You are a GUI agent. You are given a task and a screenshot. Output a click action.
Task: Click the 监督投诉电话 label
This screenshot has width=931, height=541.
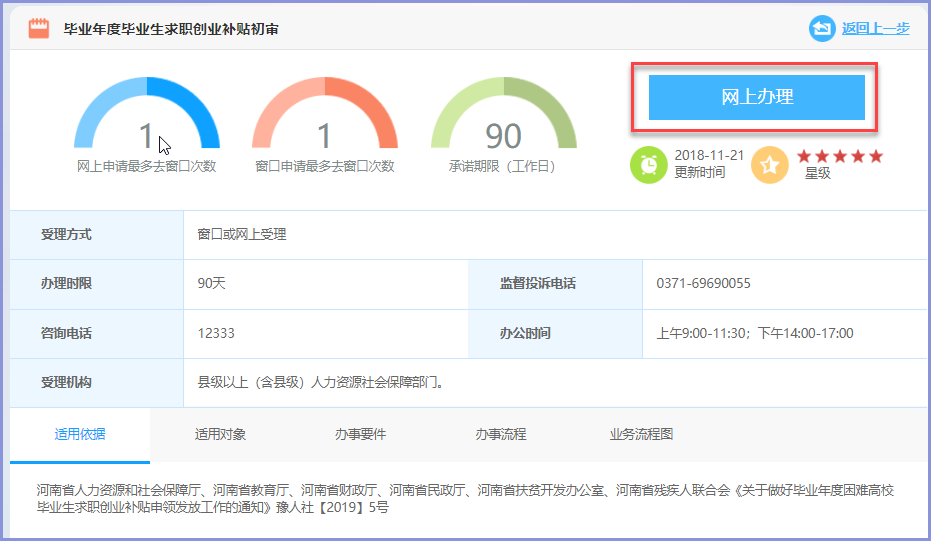pyautogui.click(x=537, y=284)
